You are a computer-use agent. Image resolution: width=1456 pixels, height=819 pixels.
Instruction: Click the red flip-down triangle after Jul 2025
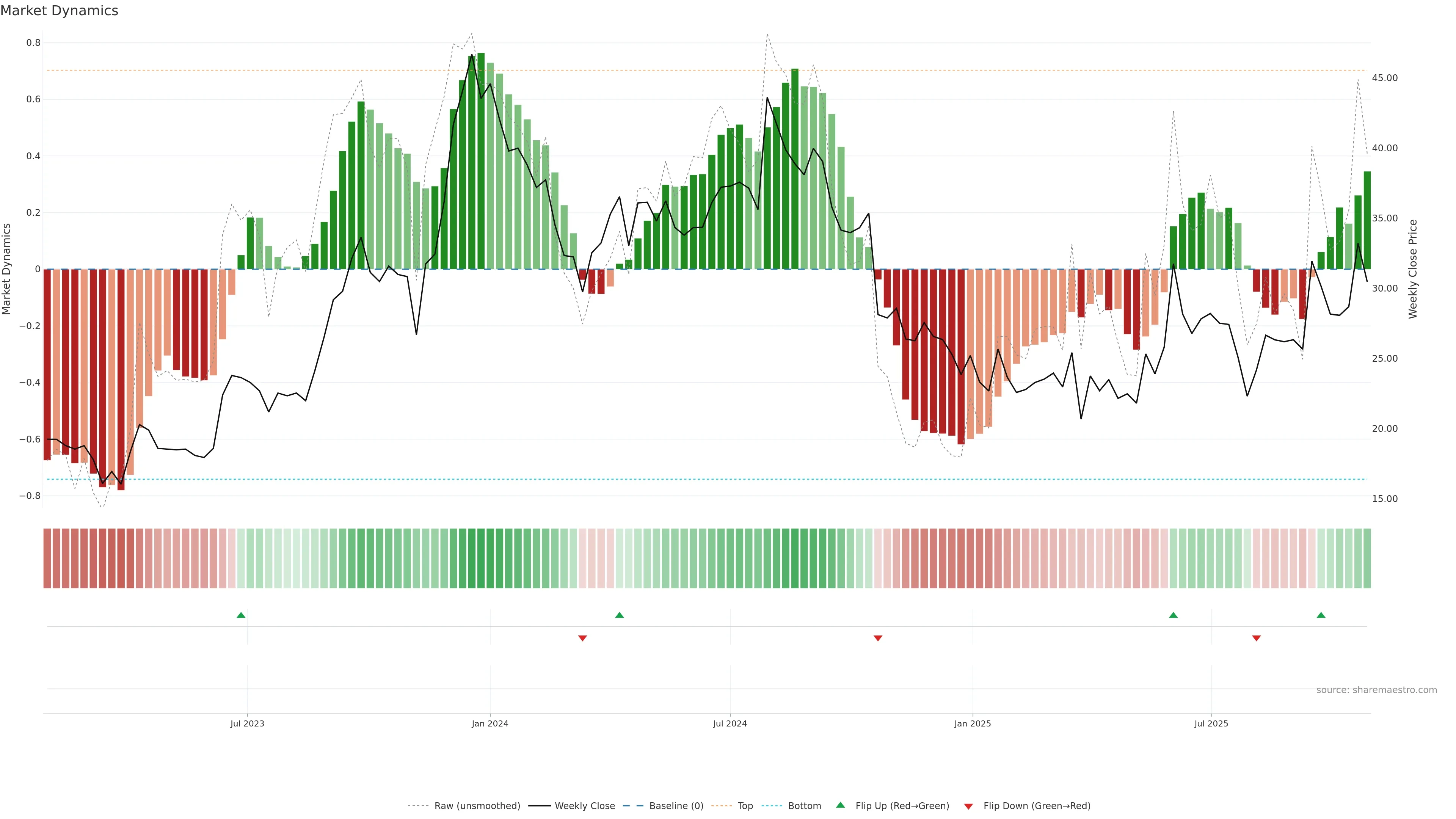click(1257, 638)
